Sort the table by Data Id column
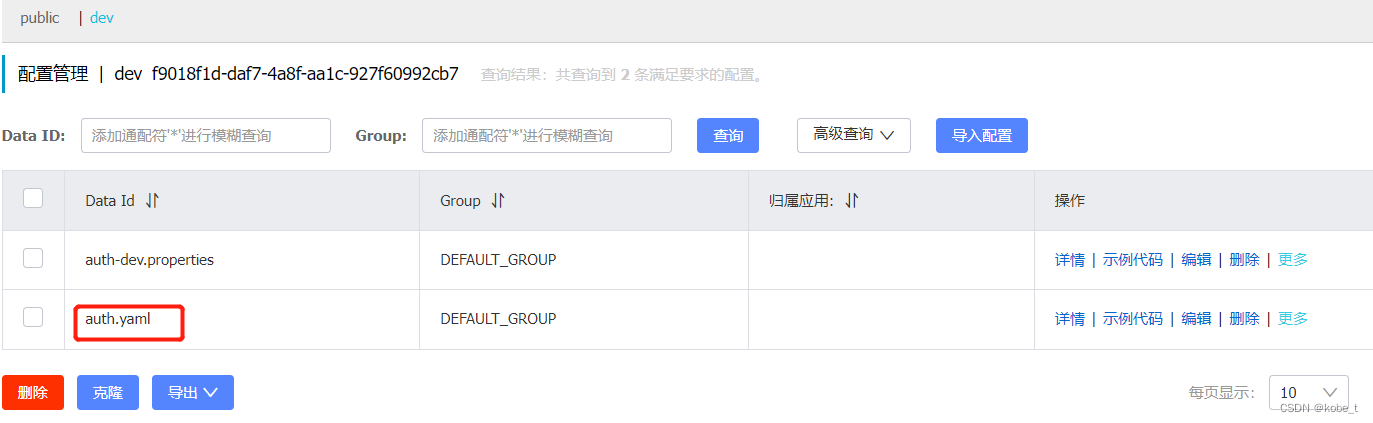The height and width of the screenshot is (423, 1373). tap(152, 201)
